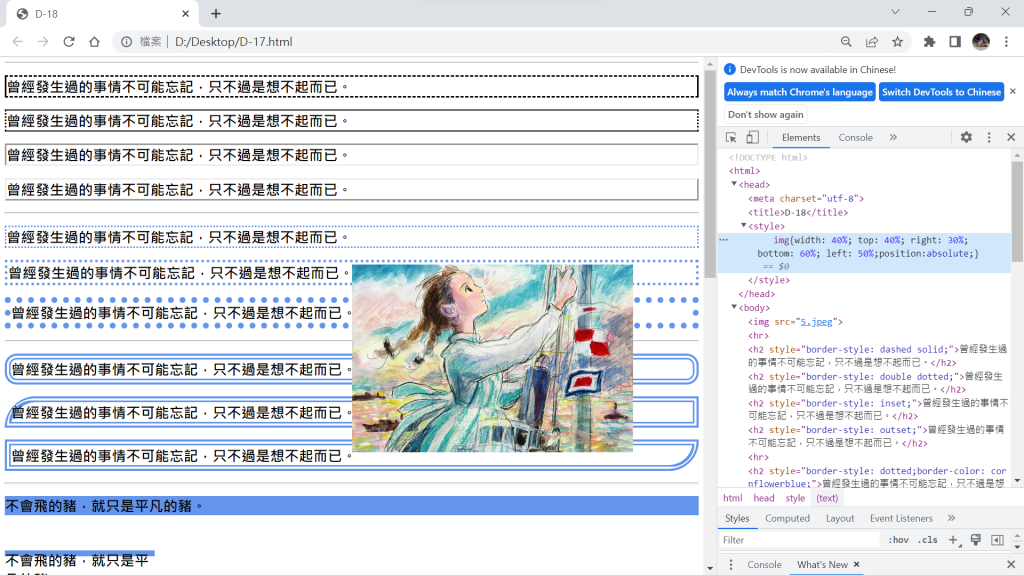Close the bottom drawer
The width and height of the screenshot is (1024, 576).
[1011, 564]
